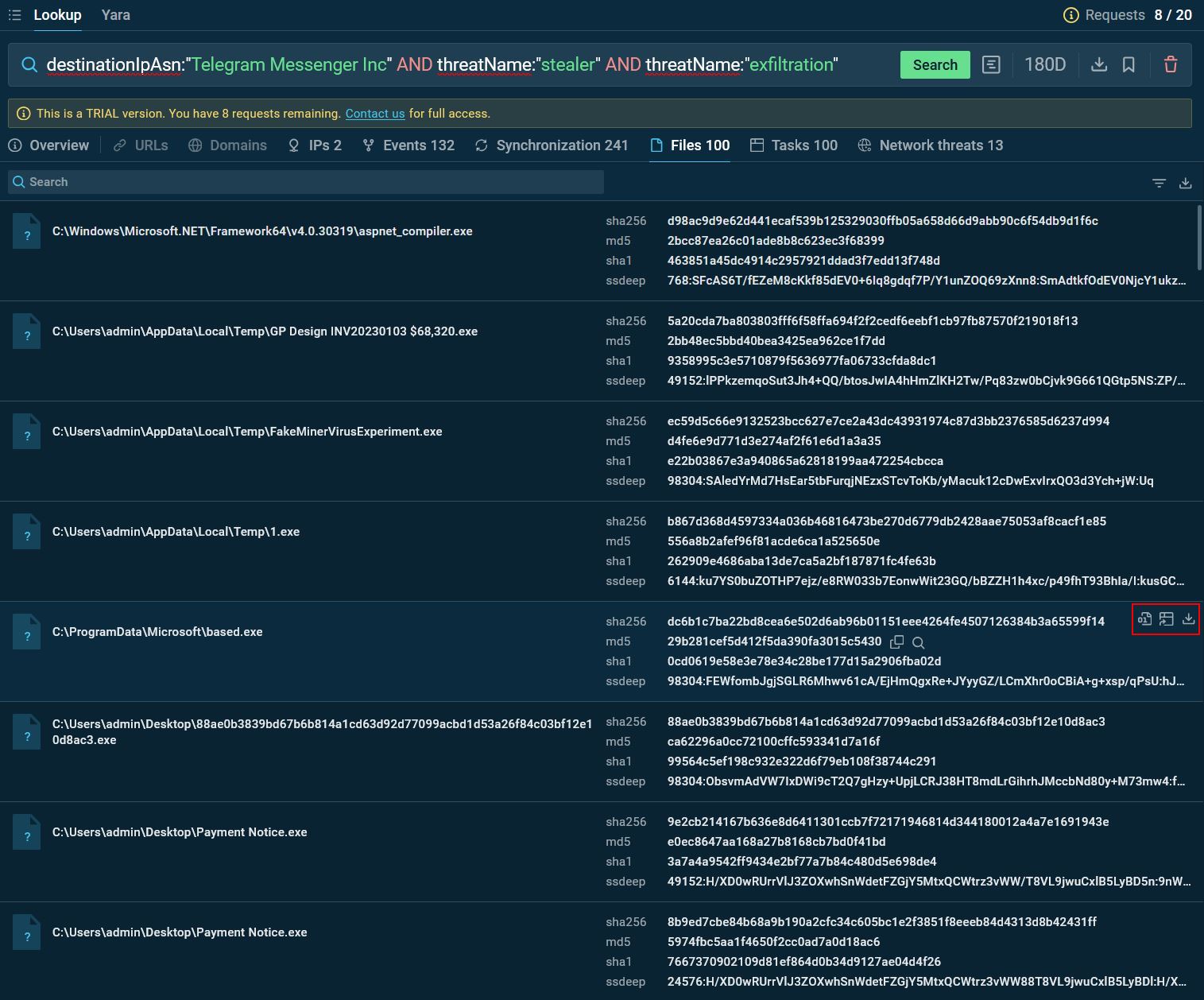Run based.exe in the sandbox
This screenshot has width=1204, height=1000.
[1166, 618]
